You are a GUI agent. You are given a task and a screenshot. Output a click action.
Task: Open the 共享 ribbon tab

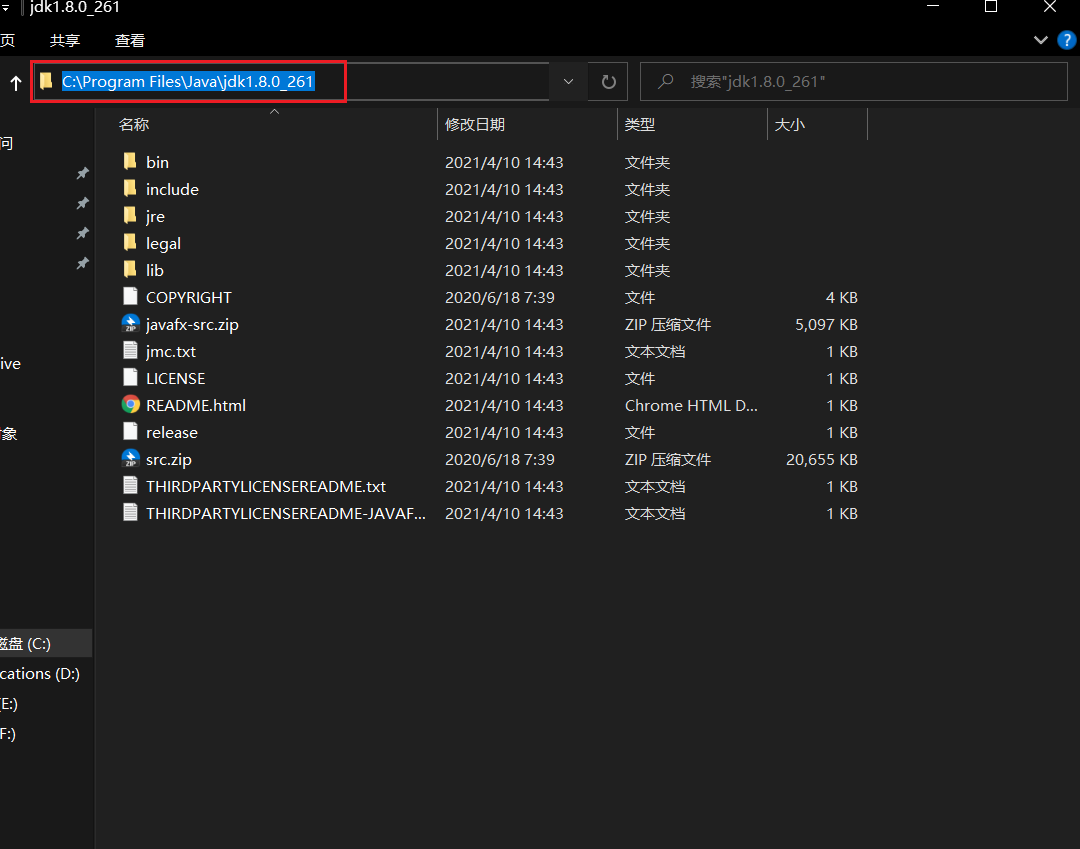click(x=65, y=41)
